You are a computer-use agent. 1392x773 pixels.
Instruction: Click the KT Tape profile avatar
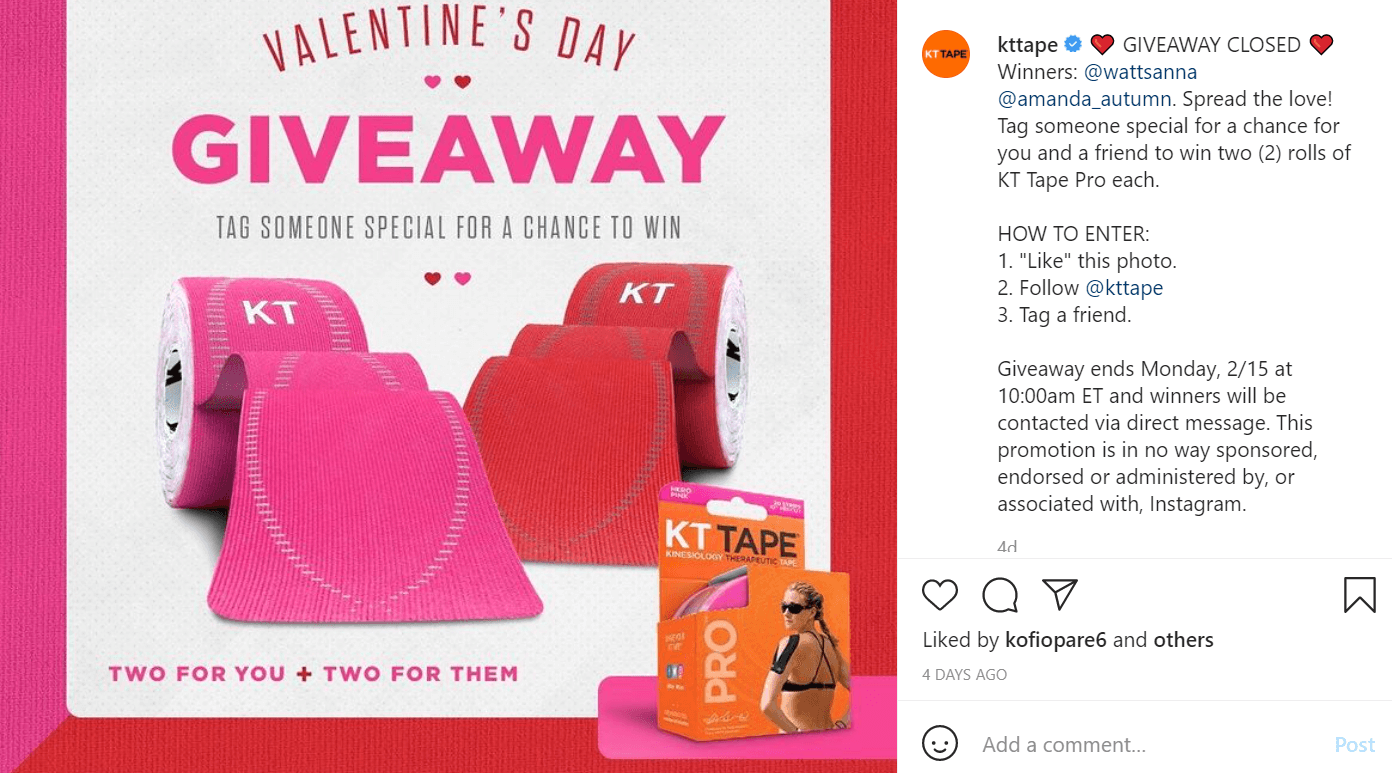(946, 54)
